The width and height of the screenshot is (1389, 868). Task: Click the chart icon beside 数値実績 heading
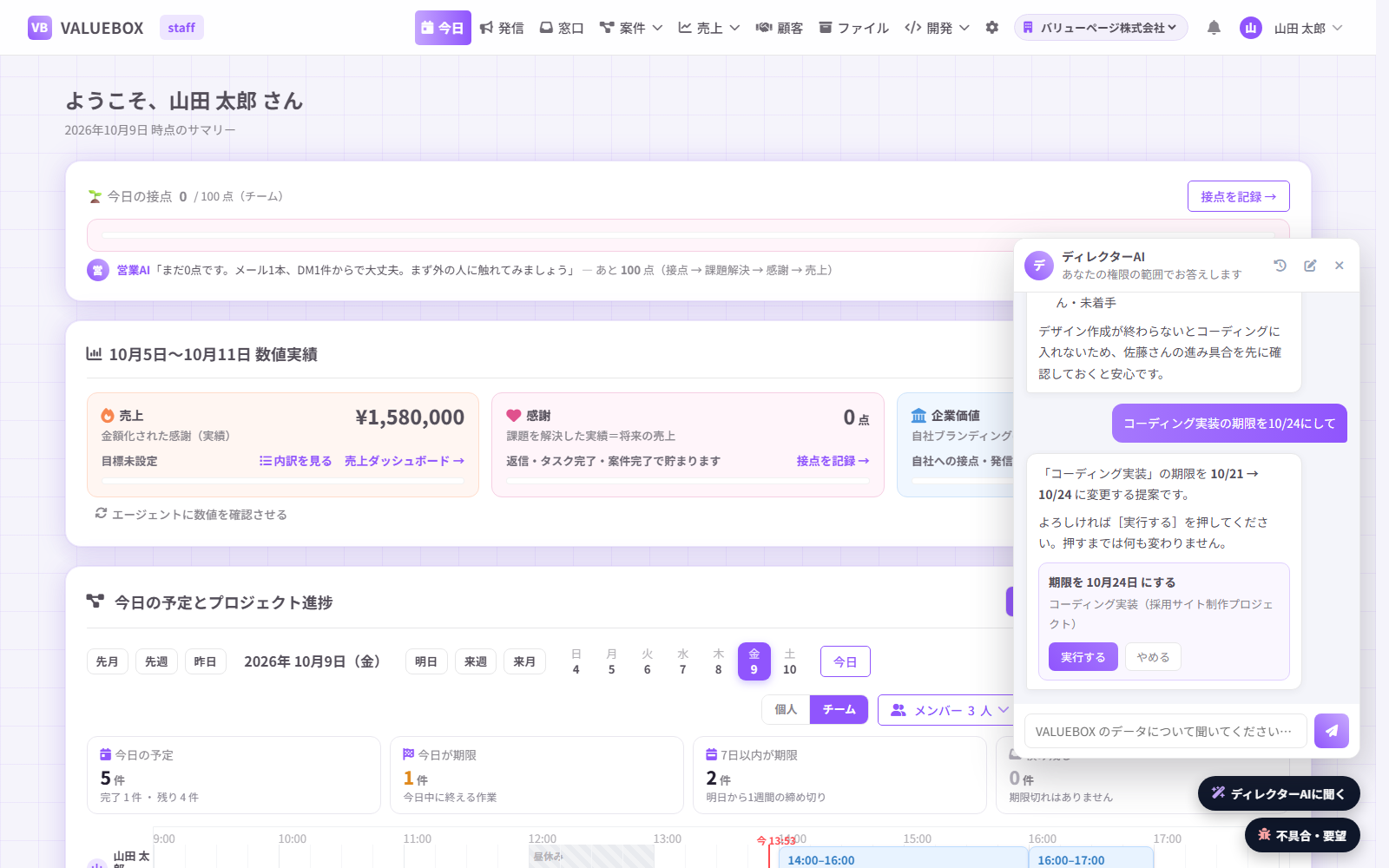pyautogui.click(x=94, y=353)
